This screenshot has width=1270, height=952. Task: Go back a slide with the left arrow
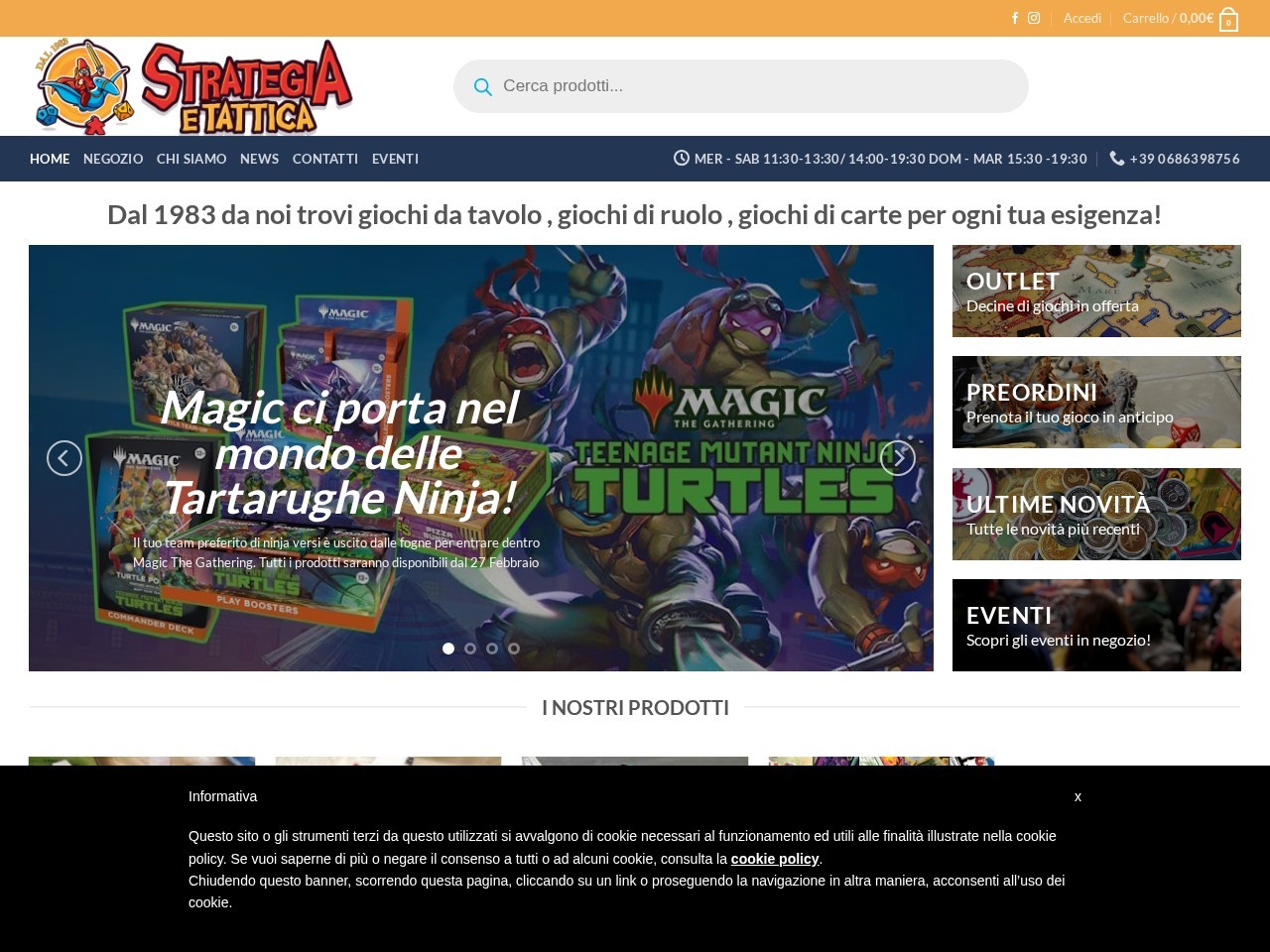[64, 457]
